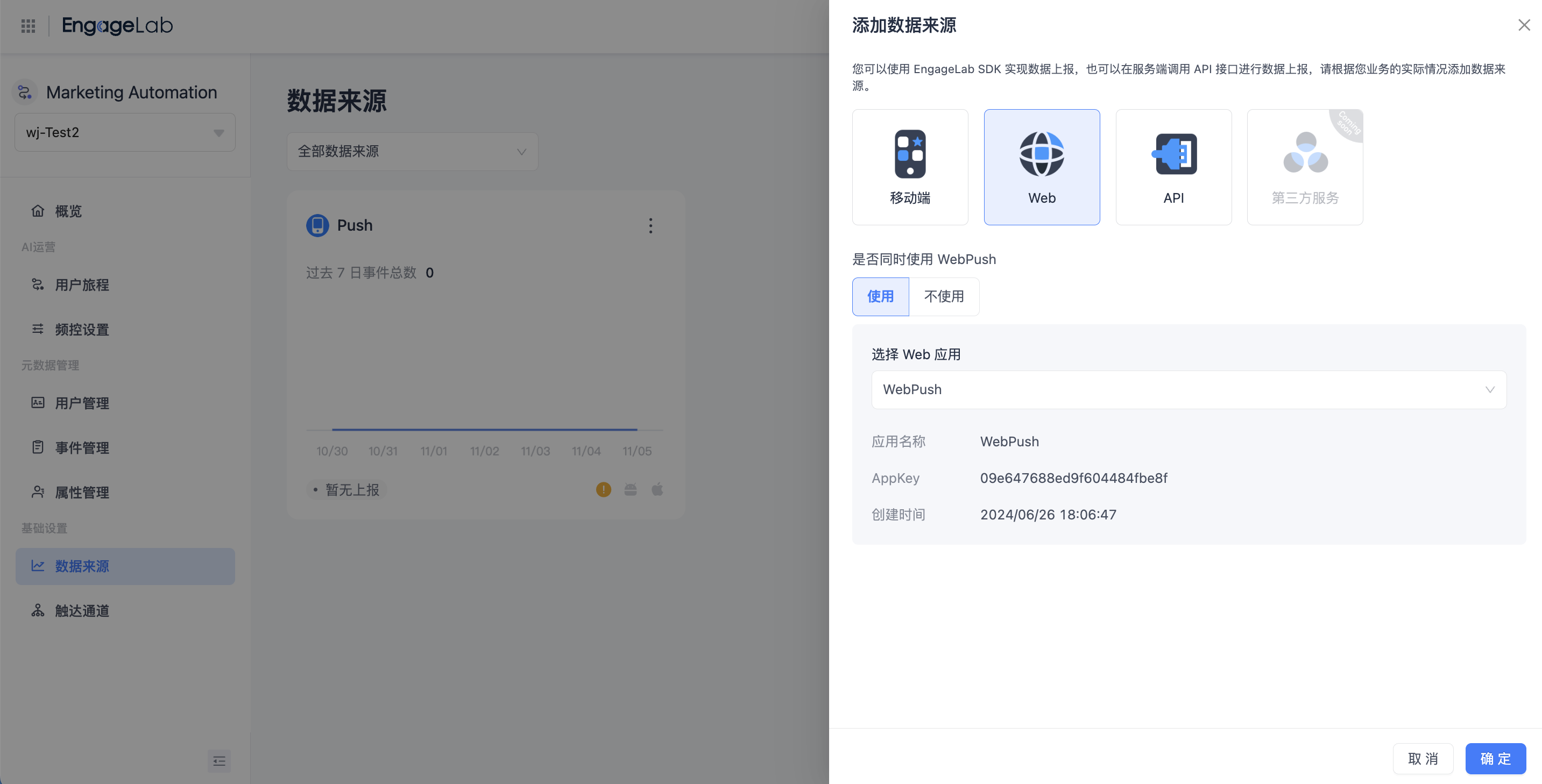Click the blue event trend line
This screenshot has width=1542, height=784.
pyautogui.click(x=484, y=429)
